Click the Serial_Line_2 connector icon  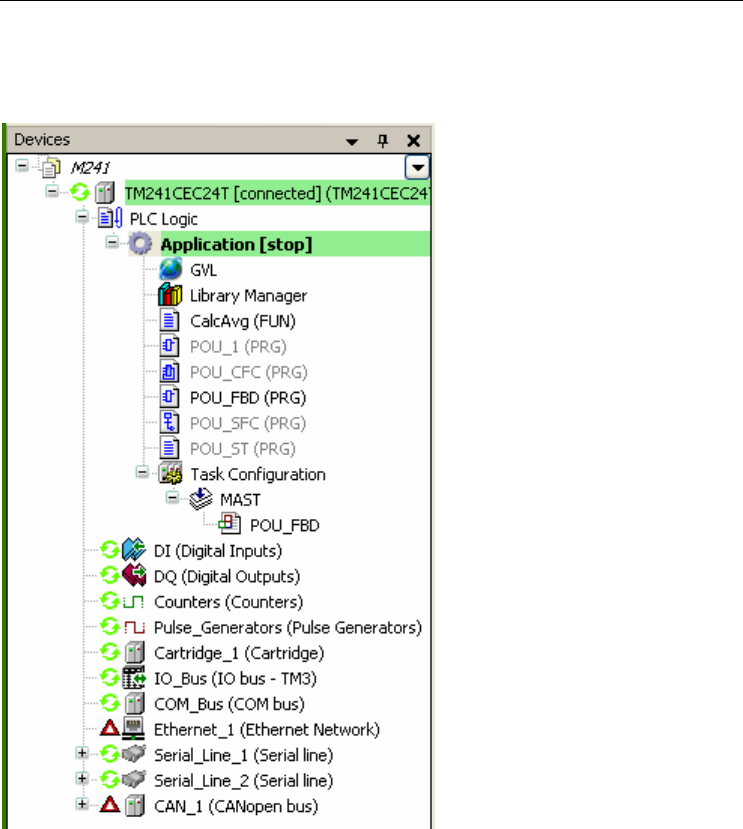(134, 779)
